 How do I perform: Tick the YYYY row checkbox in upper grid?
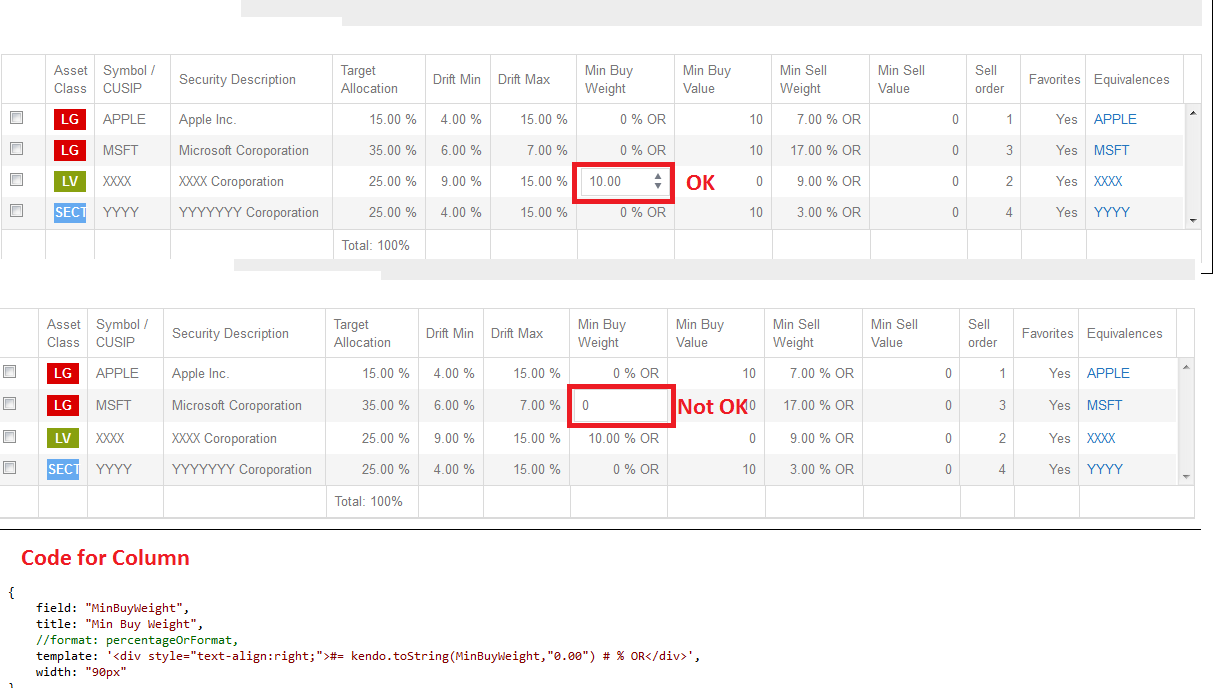[16, 211]
